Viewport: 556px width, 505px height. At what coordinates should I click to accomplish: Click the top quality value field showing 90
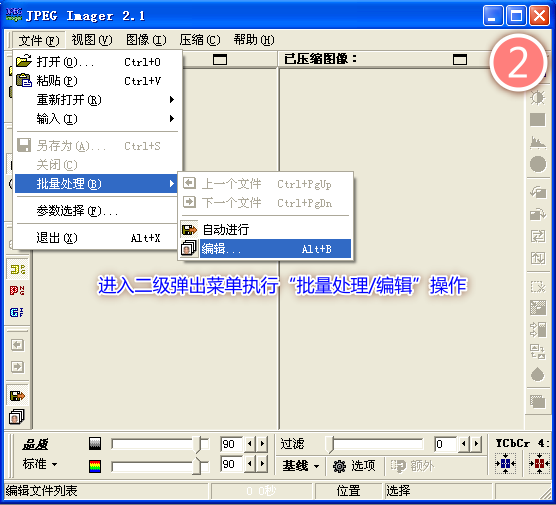click(231, 444)
